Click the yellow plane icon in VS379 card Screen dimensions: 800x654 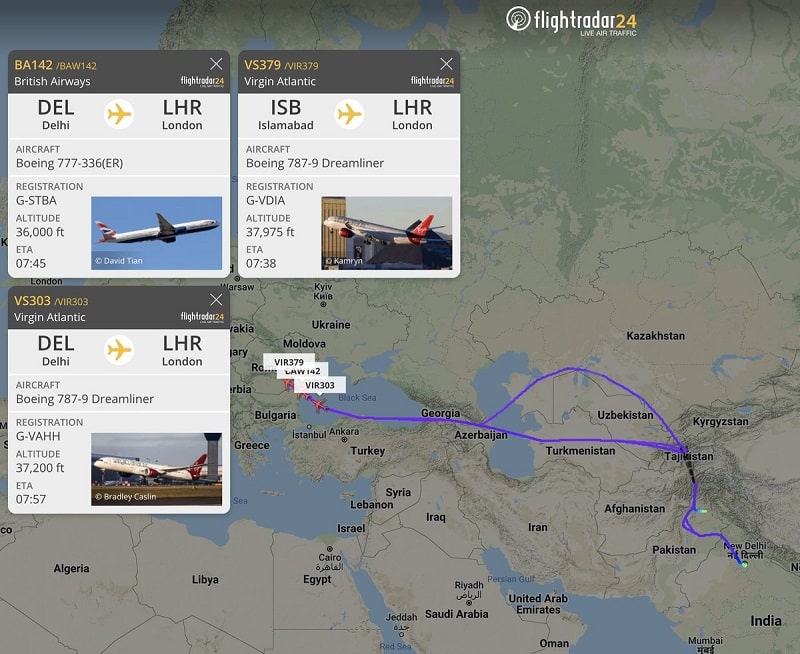pyautogui.click(x=349, y=114)
